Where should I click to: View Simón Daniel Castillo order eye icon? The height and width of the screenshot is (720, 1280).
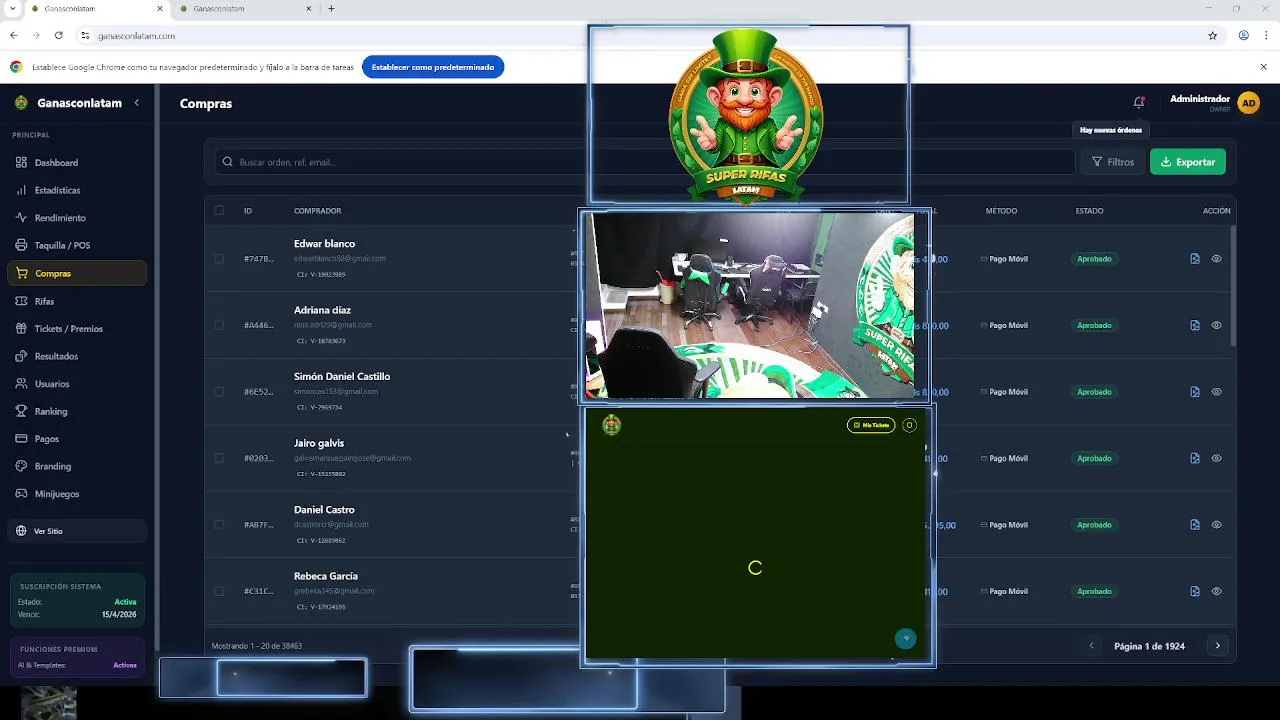(x=1217, y=392)
